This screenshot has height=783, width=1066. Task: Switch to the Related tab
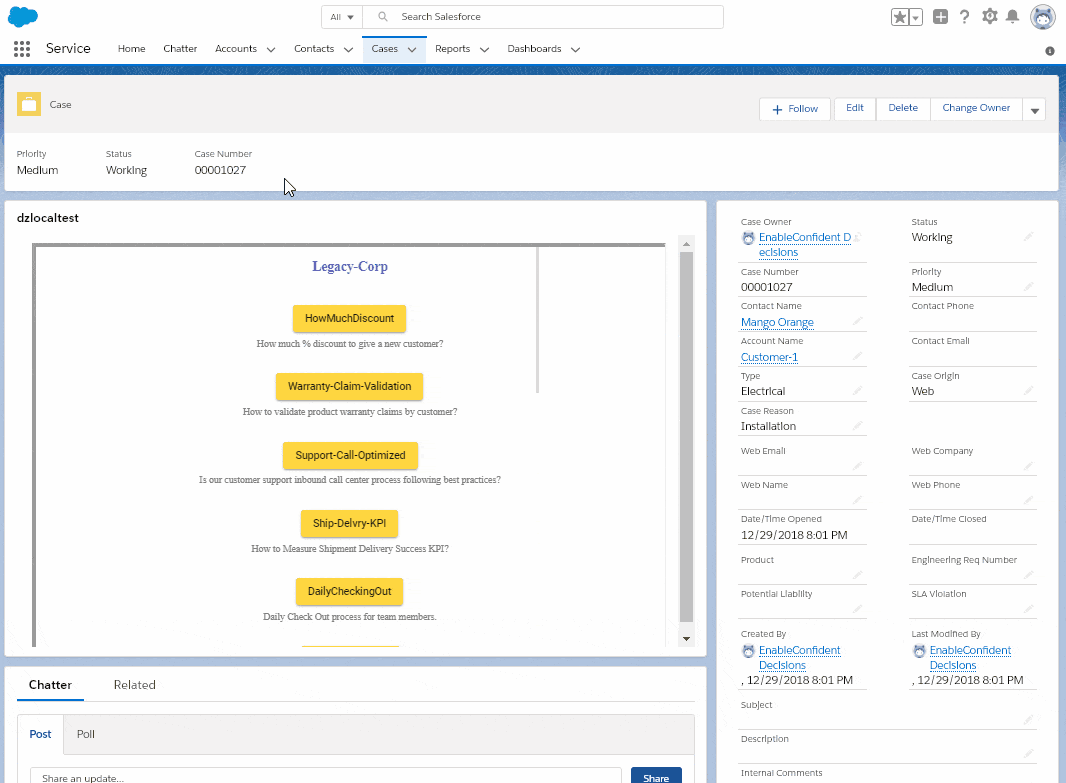click(x=134, y=684)
